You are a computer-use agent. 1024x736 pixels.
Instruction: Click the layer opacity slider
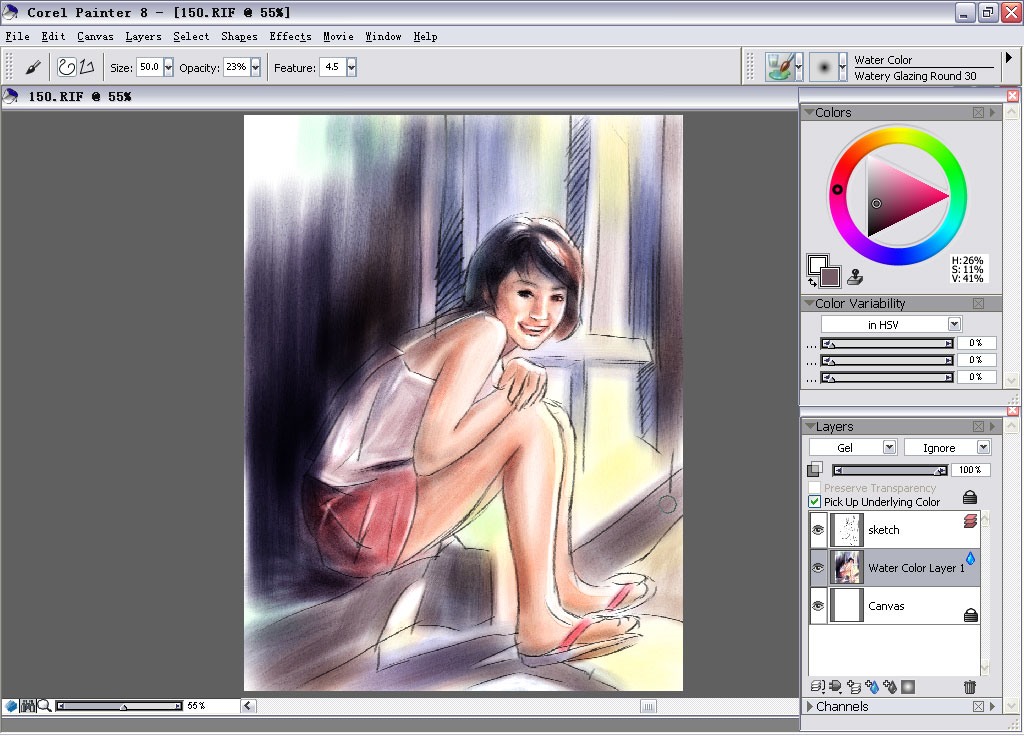tap(890, 470)
